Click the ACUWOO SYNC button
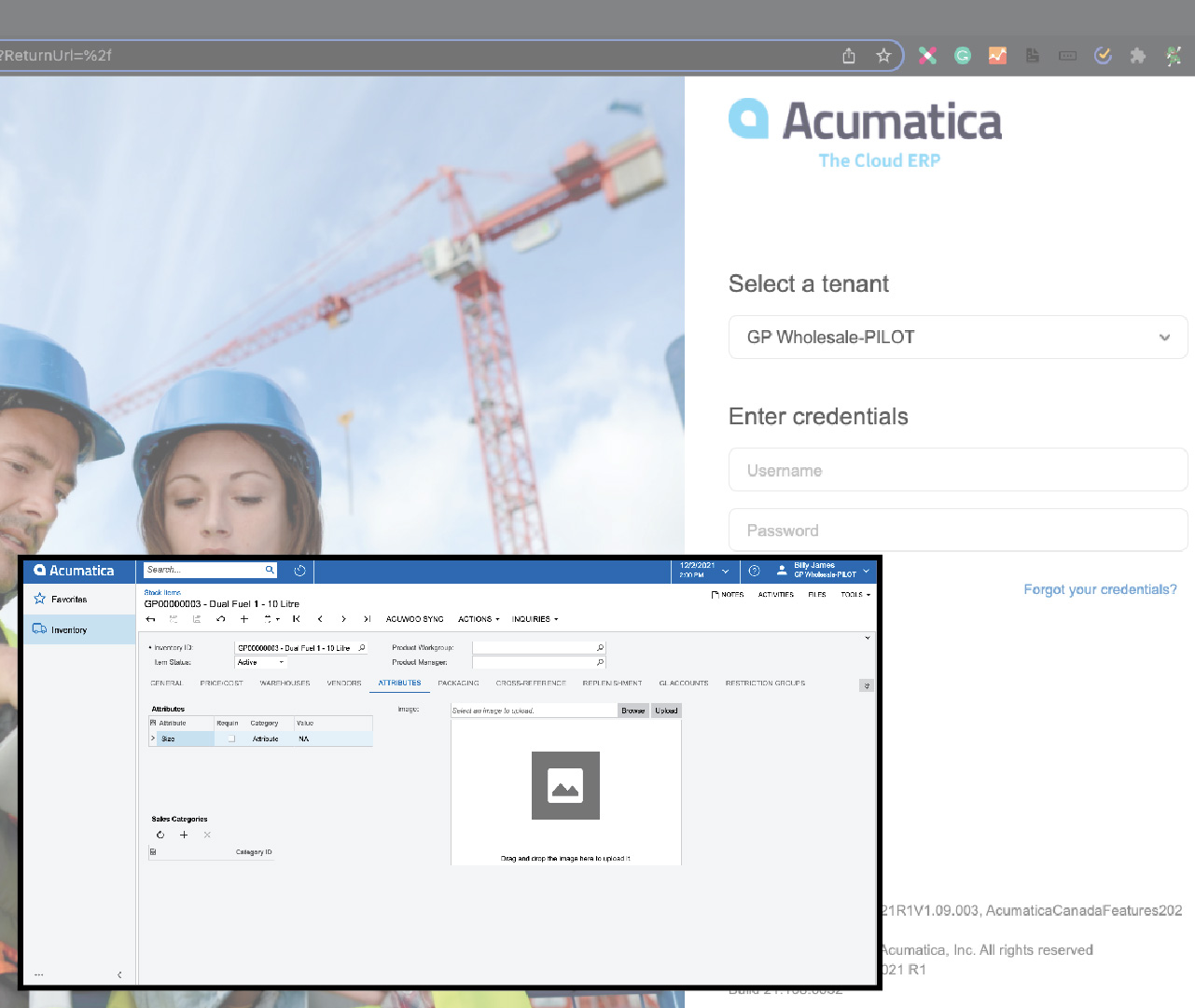This screenshot has width=1195, height=1008. click(x=415, y=619)
